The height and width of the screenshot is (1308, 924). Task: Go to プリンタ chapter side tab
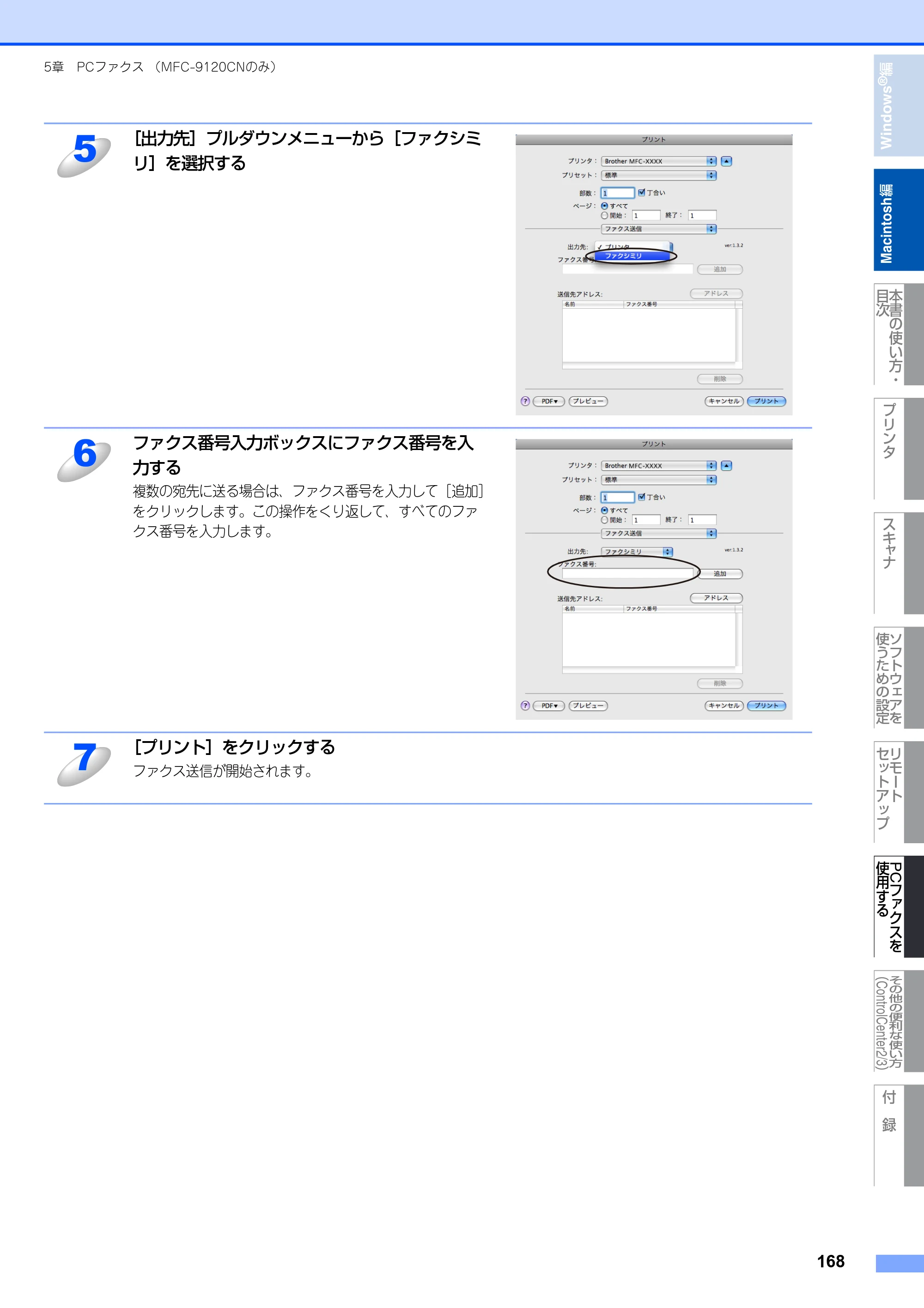click(899, 449)
